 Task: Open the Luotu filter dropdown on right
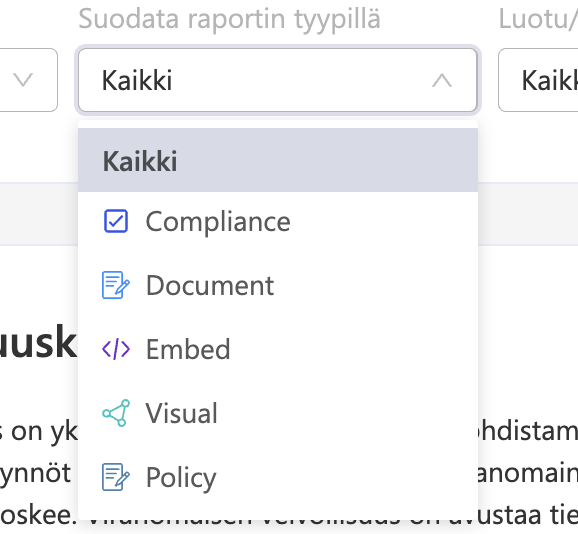pyautogui.click(x=538, y=80)
